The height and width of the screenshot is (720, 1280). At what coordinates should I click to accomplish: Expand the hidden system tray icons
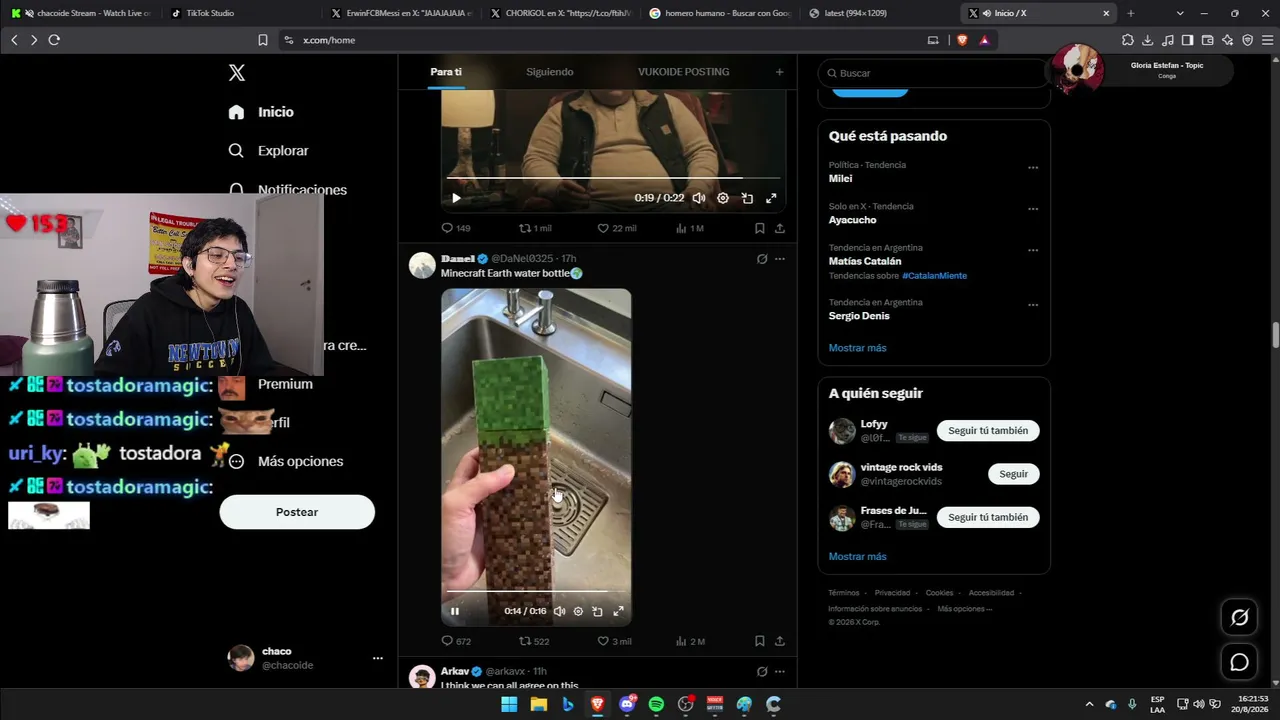[x=1089, y=704]
